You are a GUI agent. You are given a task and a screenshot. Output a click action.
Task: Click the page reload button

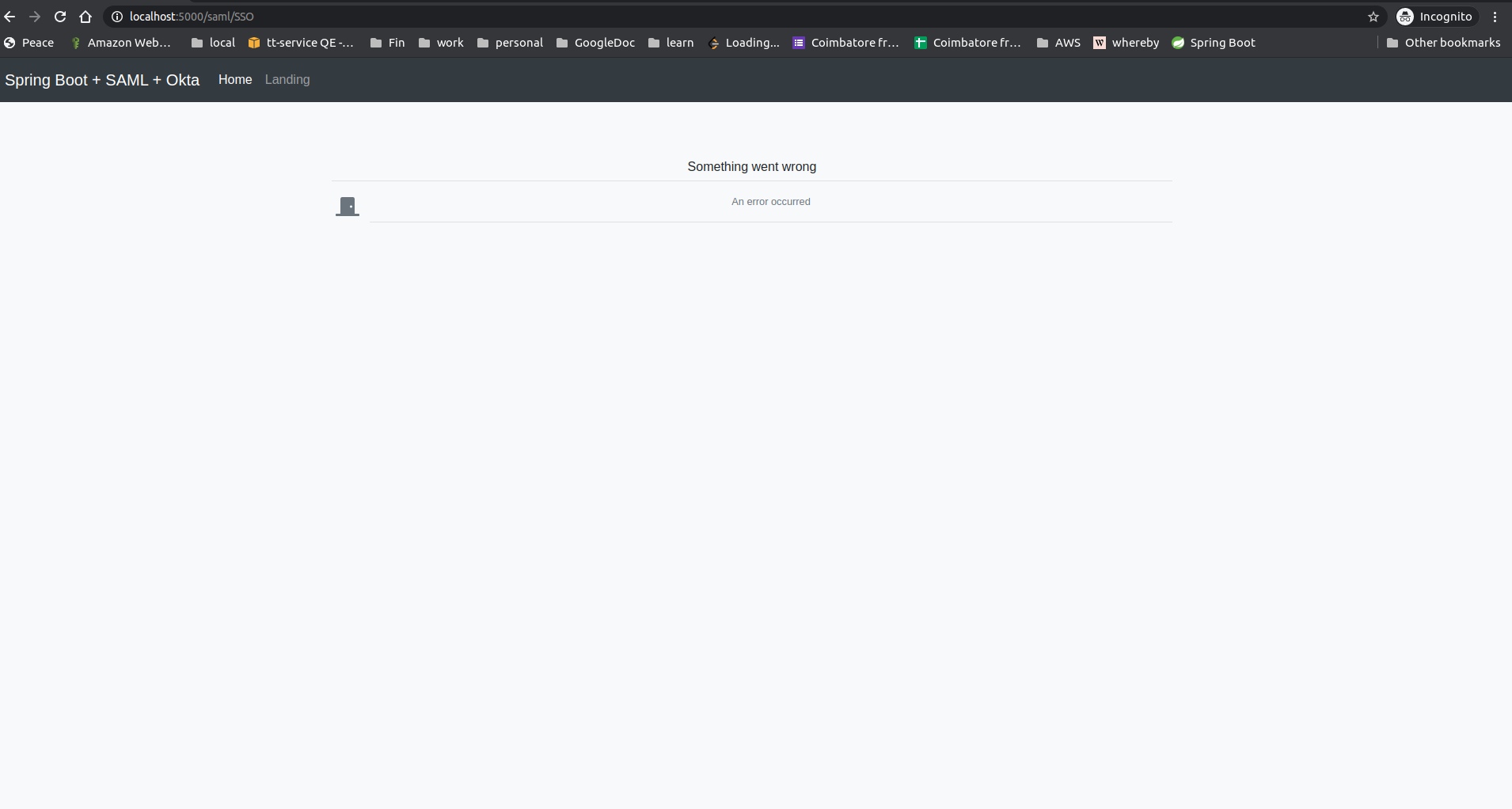[60, 16]
